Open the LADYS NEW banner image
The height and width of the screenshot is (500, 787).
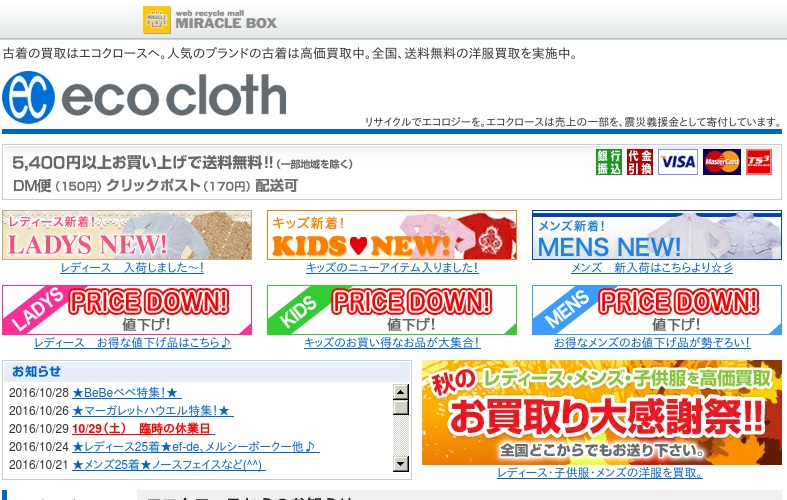pyautogui.click(x=127, y=235)
